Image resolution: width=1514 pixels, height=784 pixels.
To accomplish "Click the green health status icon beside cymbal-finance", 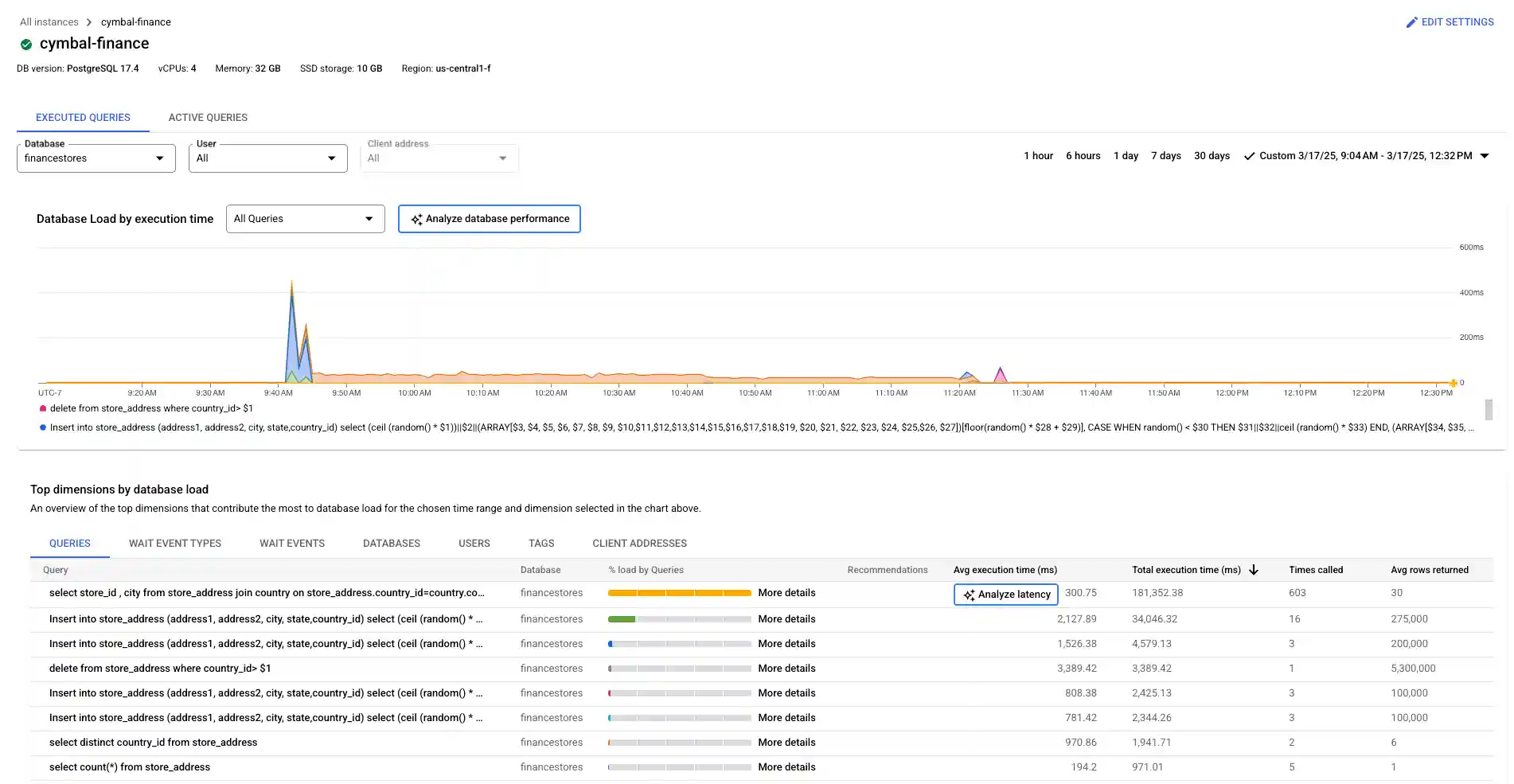I will (26, 44).
